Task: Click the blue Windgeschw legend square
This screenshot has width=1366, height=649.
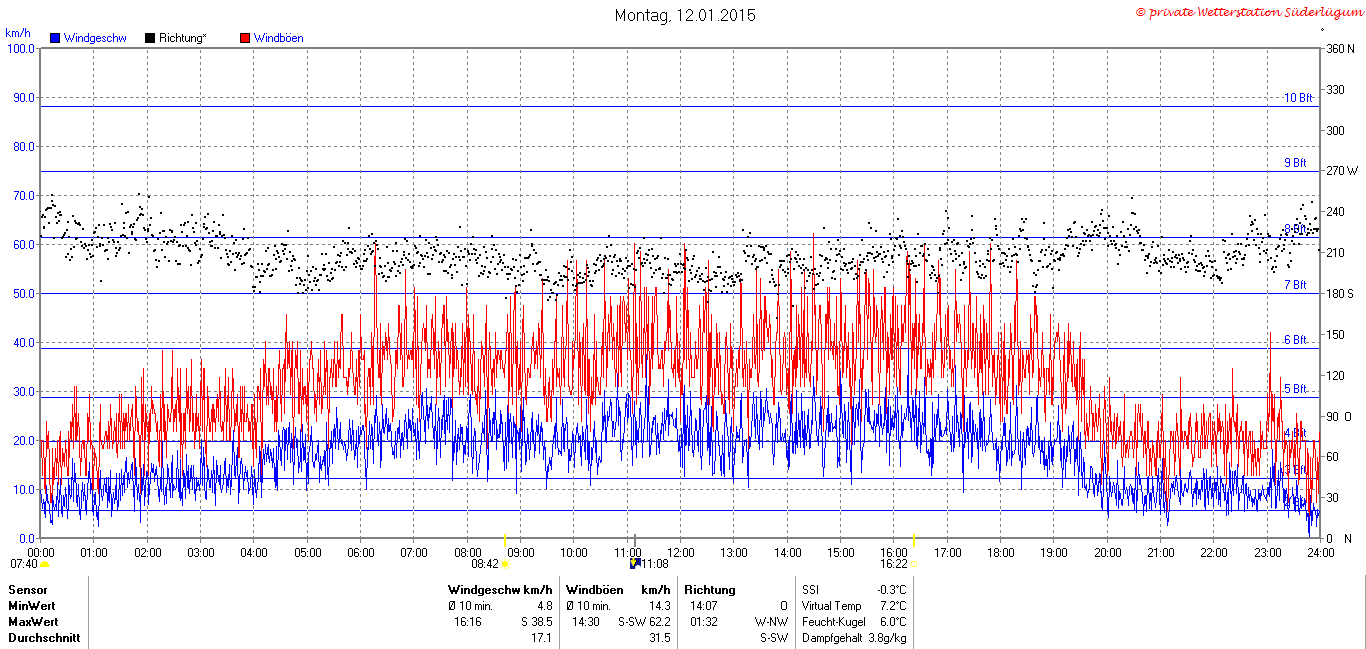Action: point(55,38)
